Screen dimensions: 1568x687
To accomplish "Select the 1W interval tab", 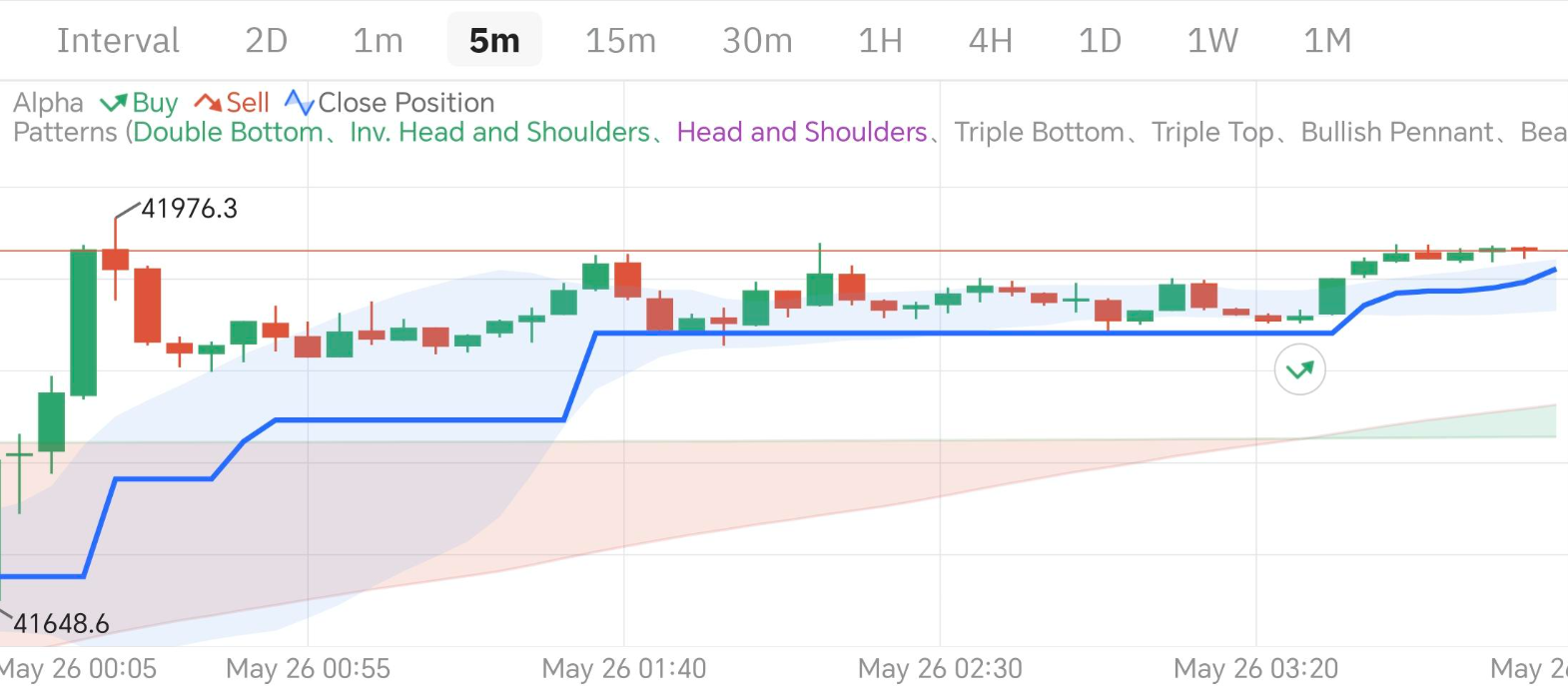I will pyautogui.click(x=1211, y=41).
